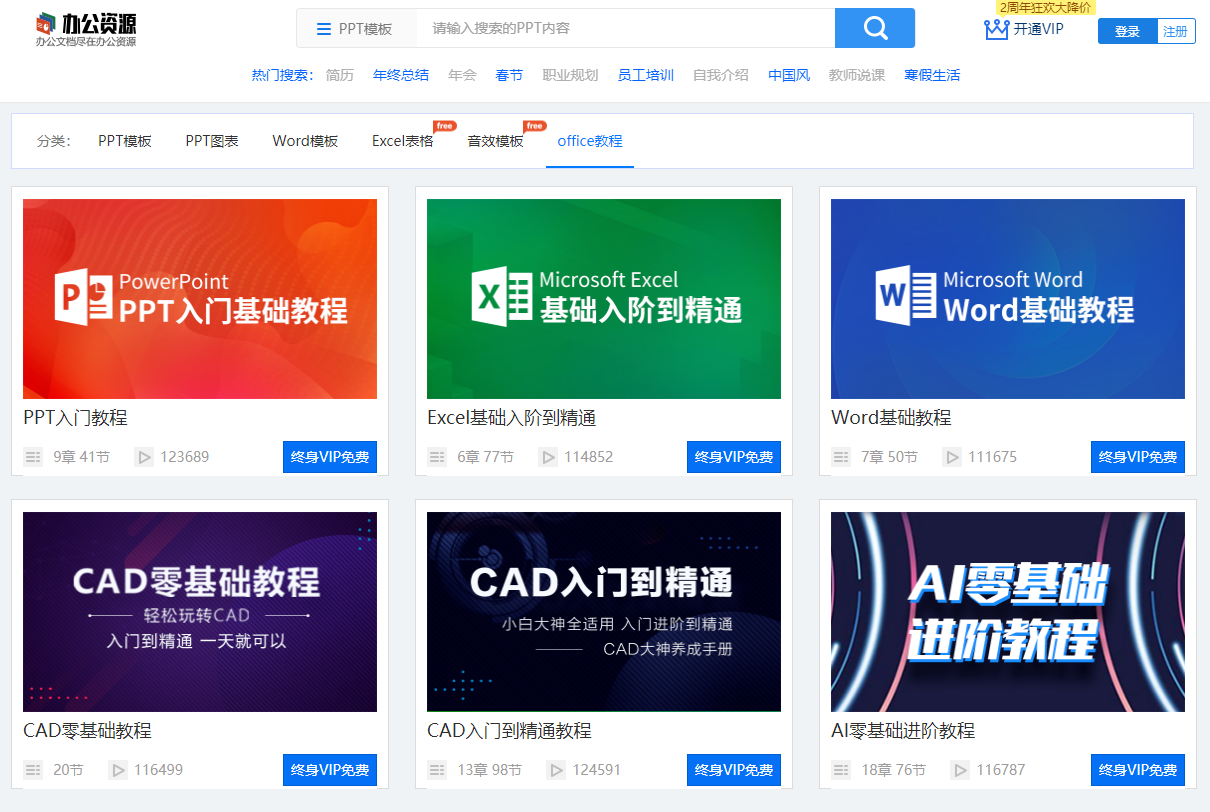Open the CAD零基础教程 purple thumbnail

point(200,612)
